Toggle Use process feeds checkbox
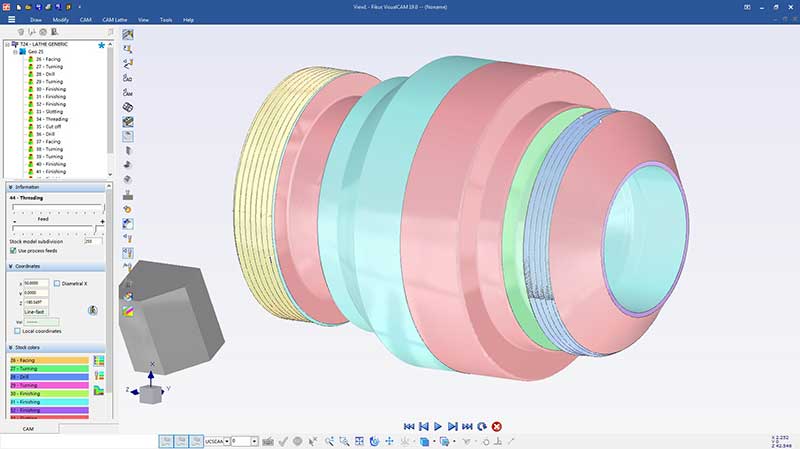 click(x=13, y=250)
